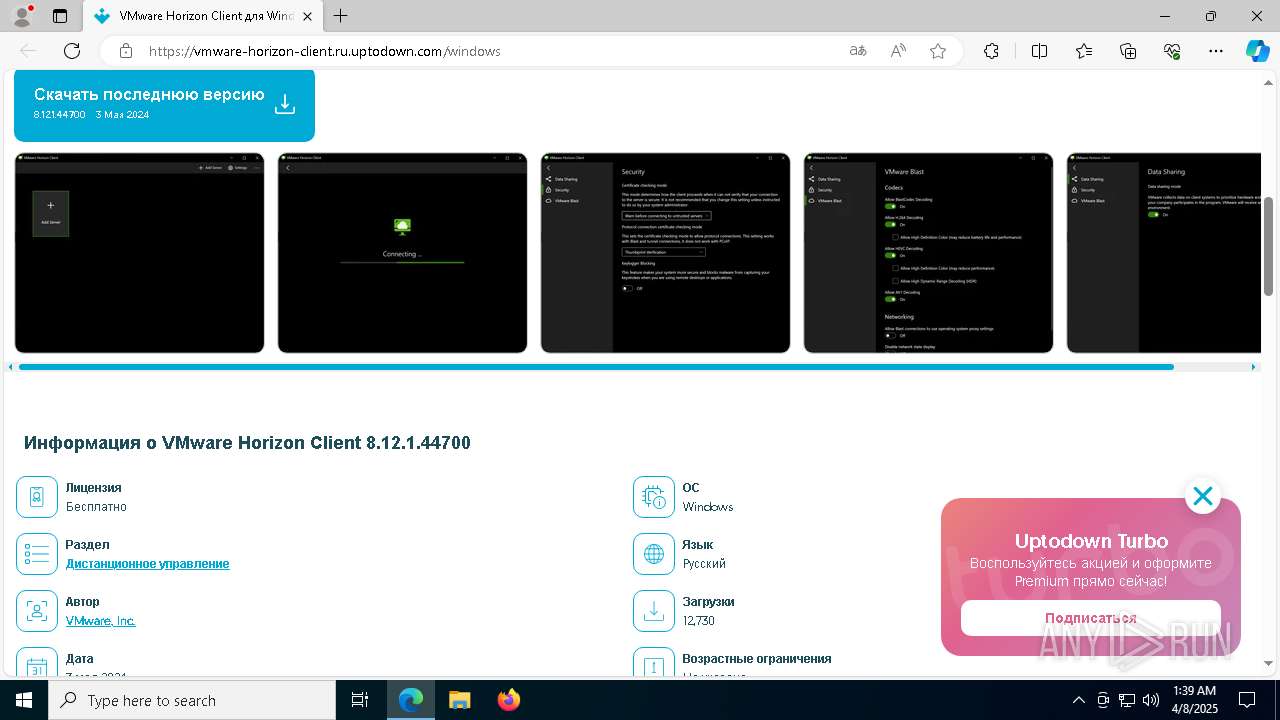Open Edge Settings and more menu

(1216, 51)
